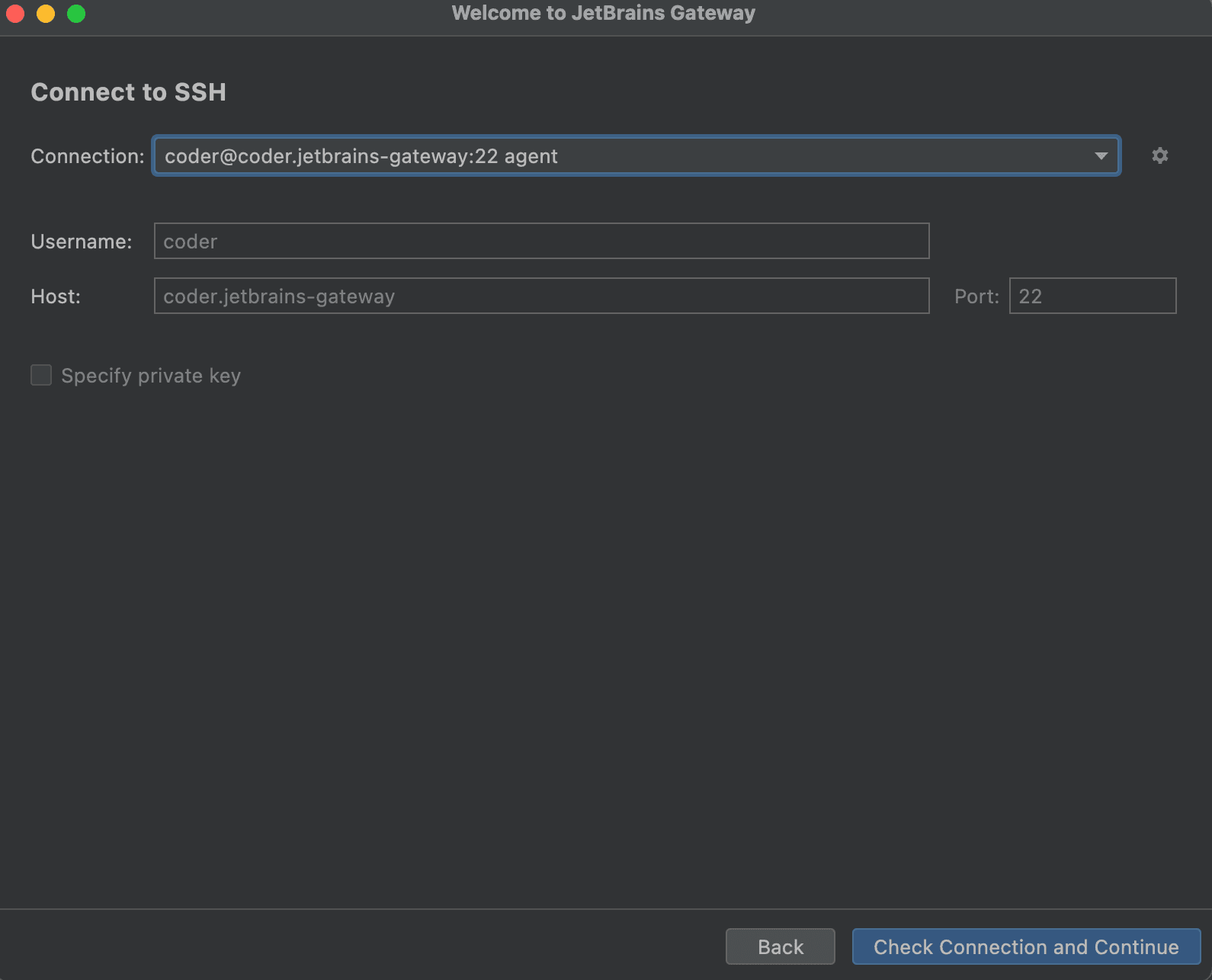Click the Host: label
The height and width of the screenshot is (980, 1212).
(56, 296)
